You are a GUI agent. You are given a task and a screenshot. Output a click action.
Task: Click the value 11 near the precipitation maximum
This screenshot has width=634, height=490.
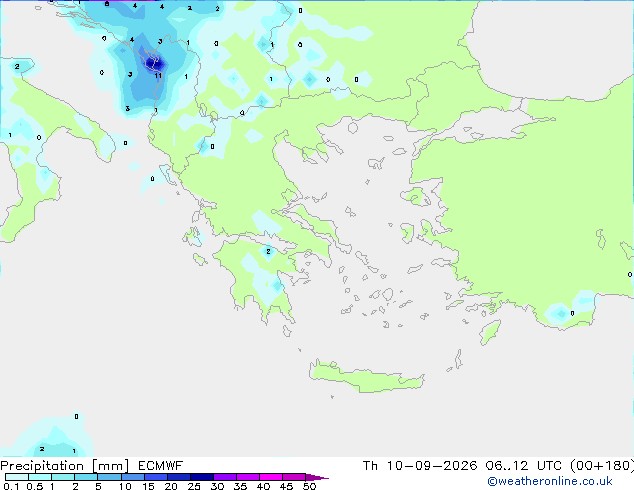tap(158, 76)
